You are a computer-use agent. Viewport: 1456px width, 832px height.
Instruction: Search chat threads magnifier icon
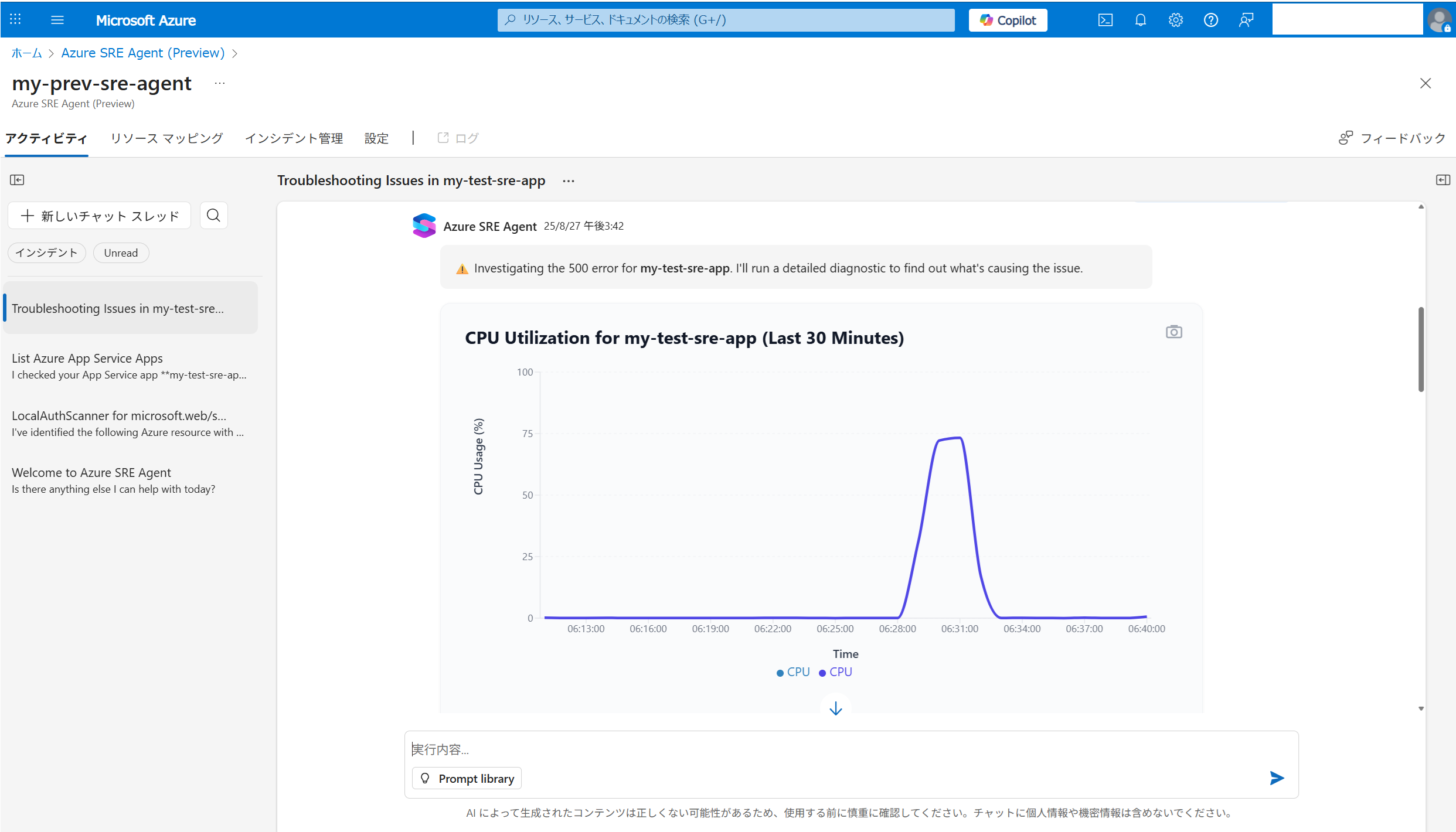click(214, 216)
